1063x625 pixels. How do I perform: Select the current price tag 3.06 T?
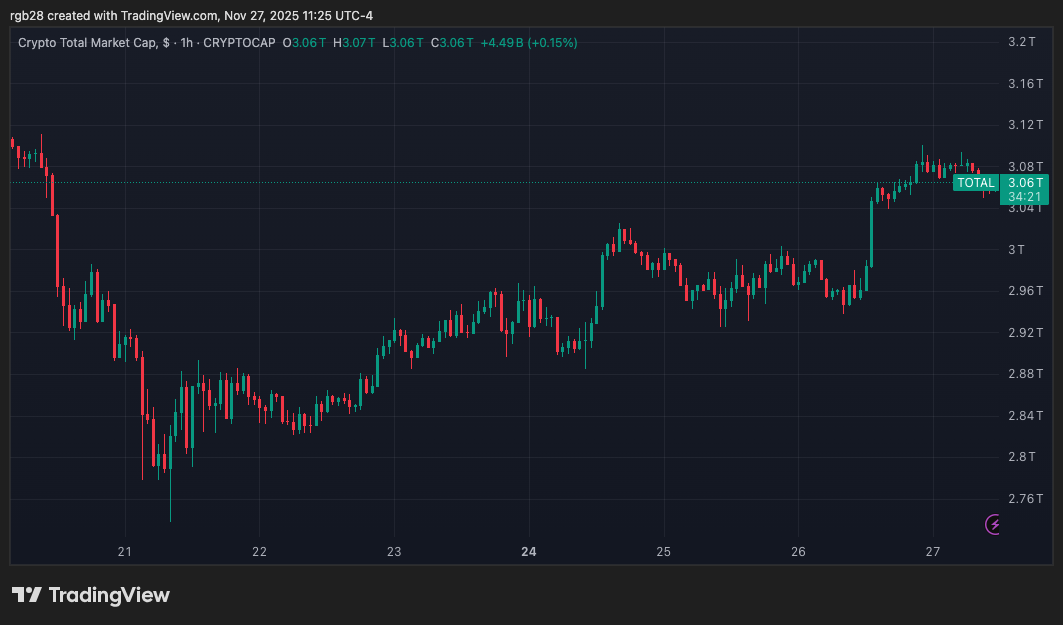click(1026, 182)
